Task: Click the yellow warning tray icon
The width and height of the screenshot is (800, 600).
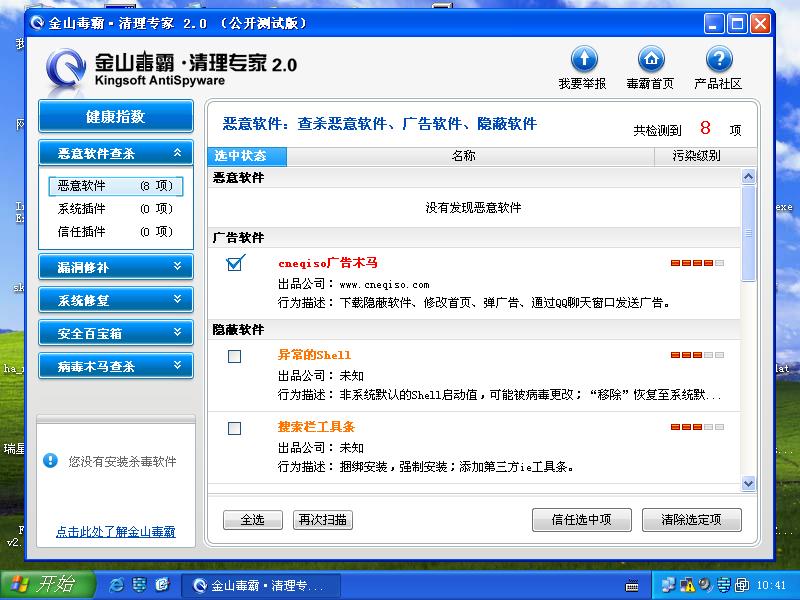Action: coord(687,585)
